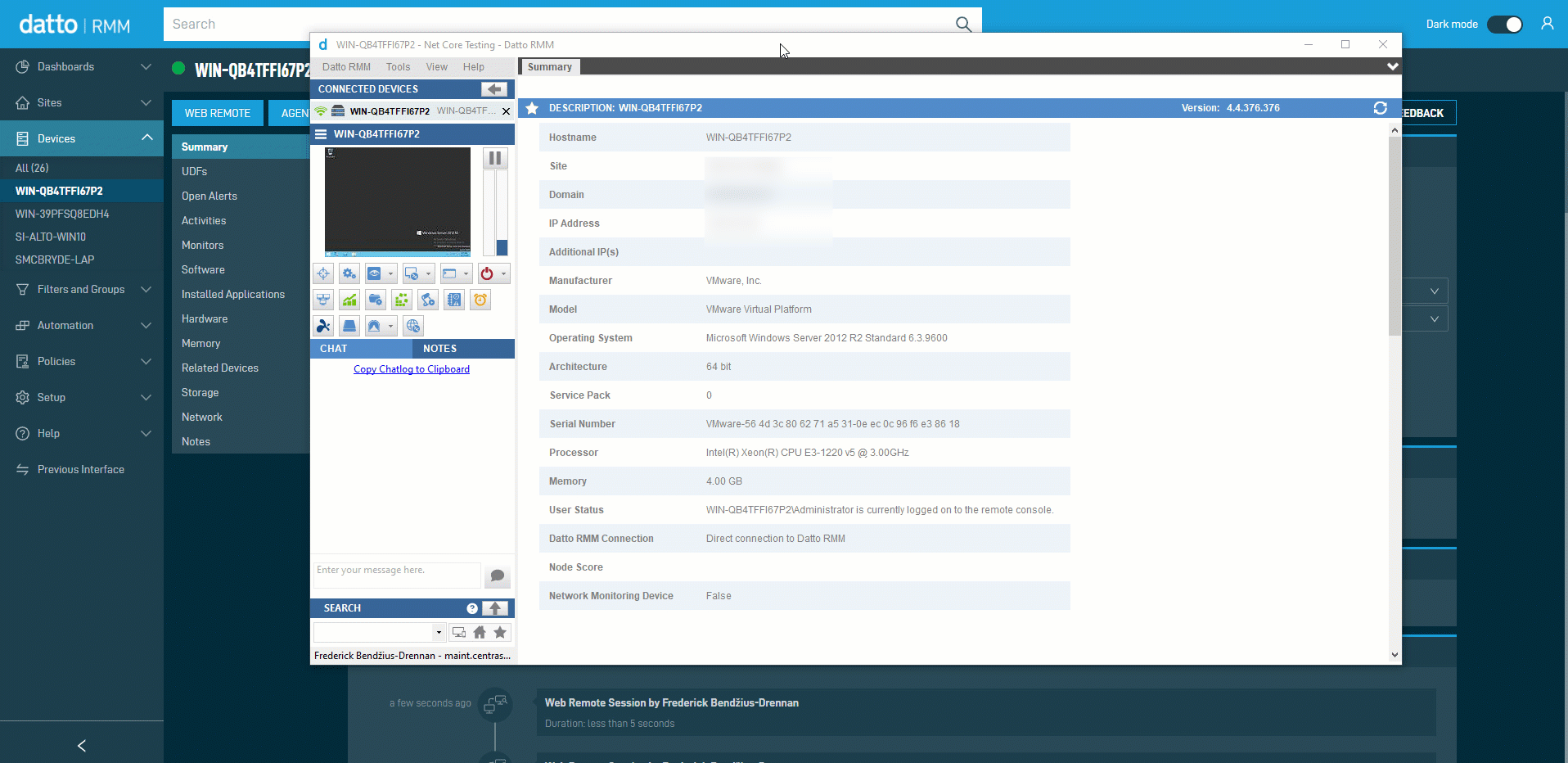Open the command shell console icon
Screen dimensions: 1568x763
449,274
